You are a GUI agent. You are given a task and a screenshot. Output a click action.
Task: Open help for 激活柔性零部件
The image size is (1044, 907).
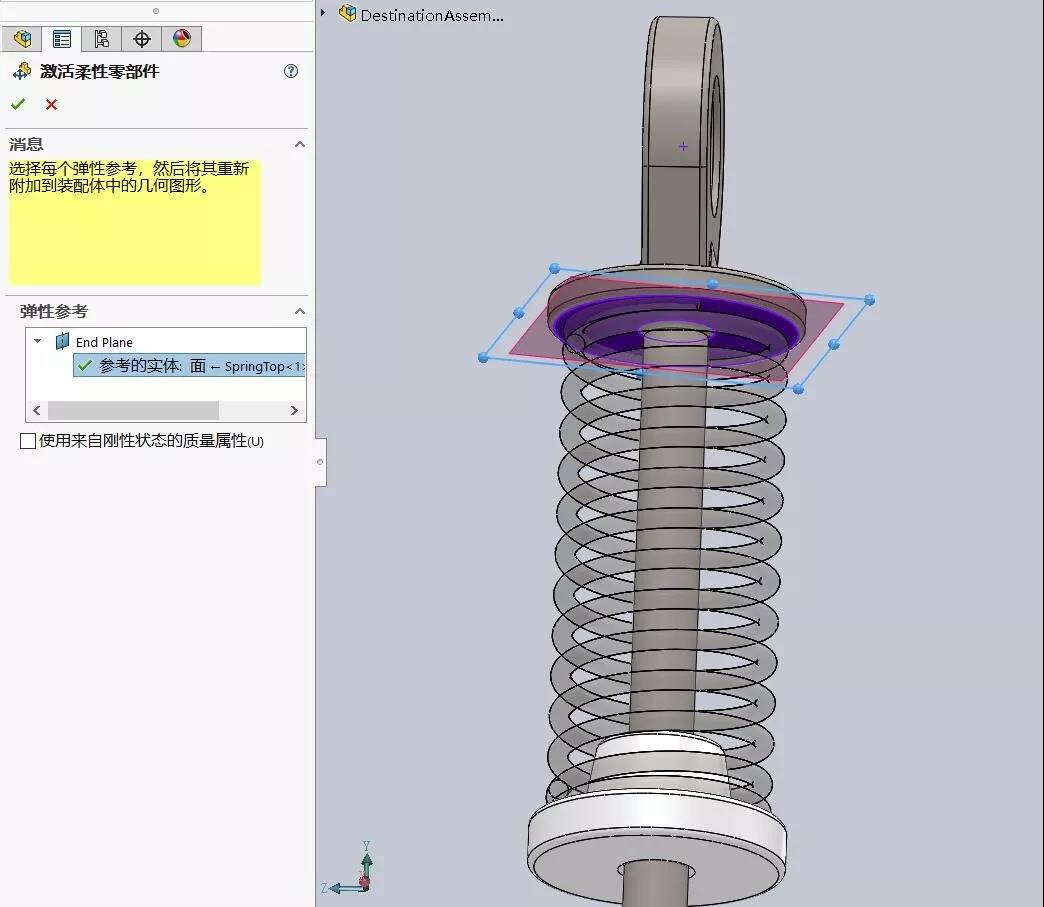(x=291, y=71)
